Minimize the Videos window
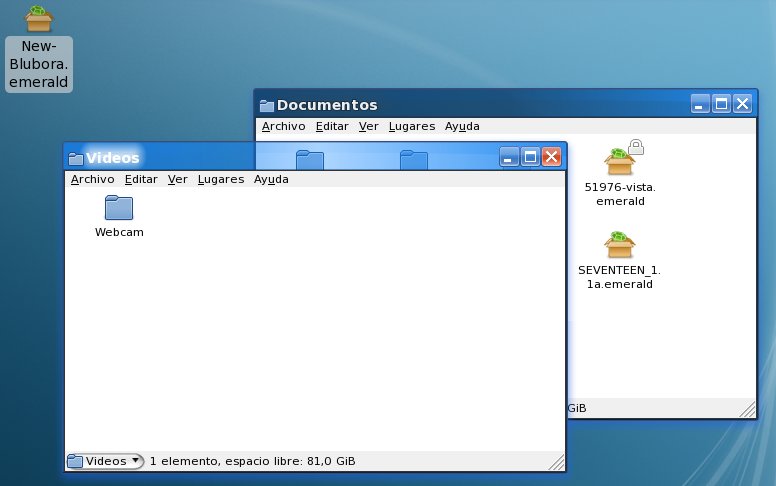The width and height of the screenshot is (776, 486). [509, 157]
